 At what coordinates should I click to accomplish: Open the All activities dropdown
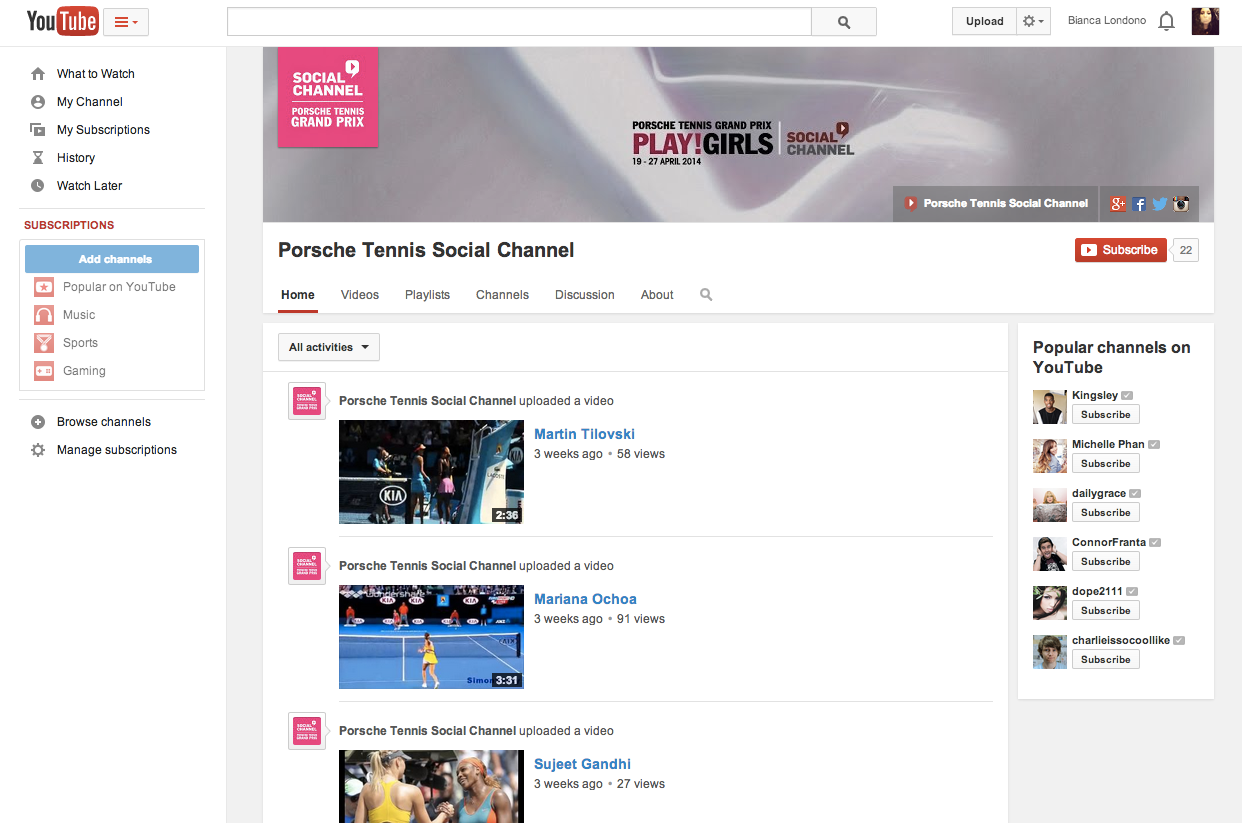[x=329, y=347]
